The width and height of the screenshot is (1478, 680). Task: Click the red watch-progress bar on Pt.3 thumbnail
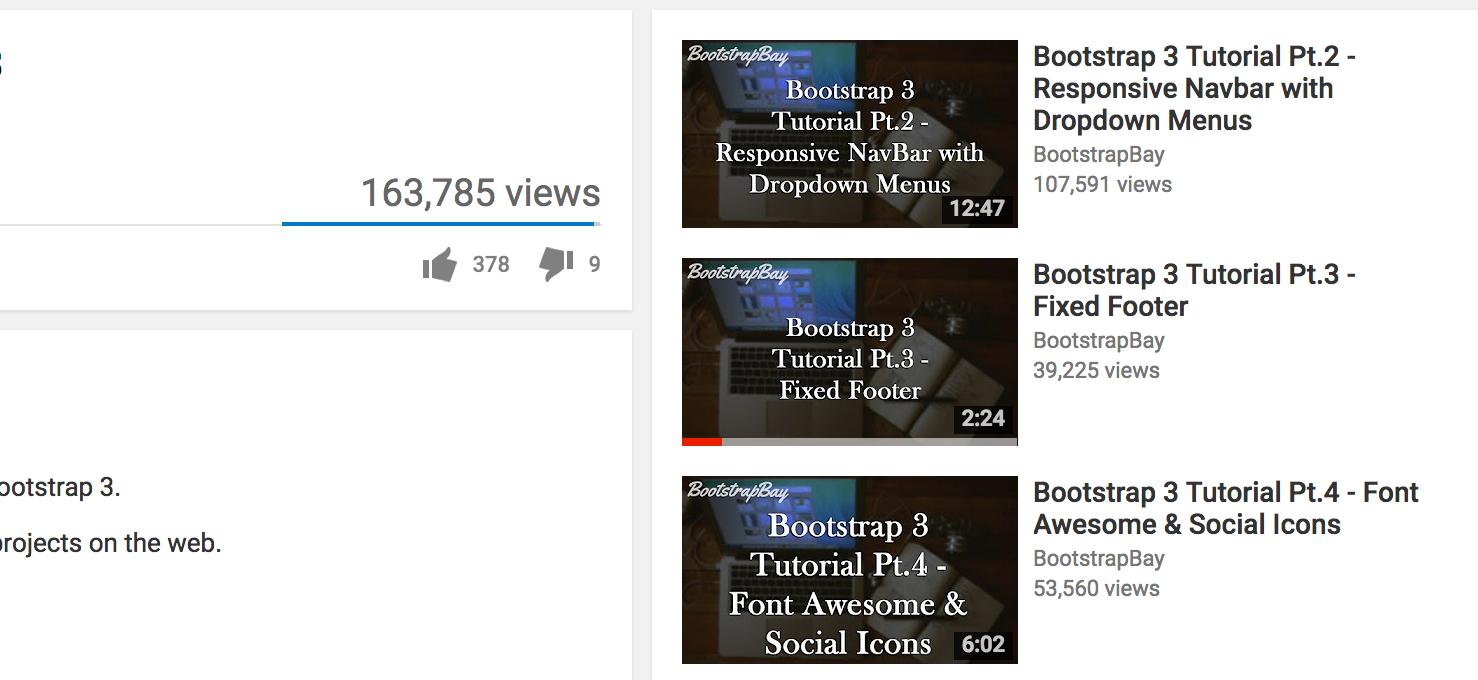tap(701, 442)
